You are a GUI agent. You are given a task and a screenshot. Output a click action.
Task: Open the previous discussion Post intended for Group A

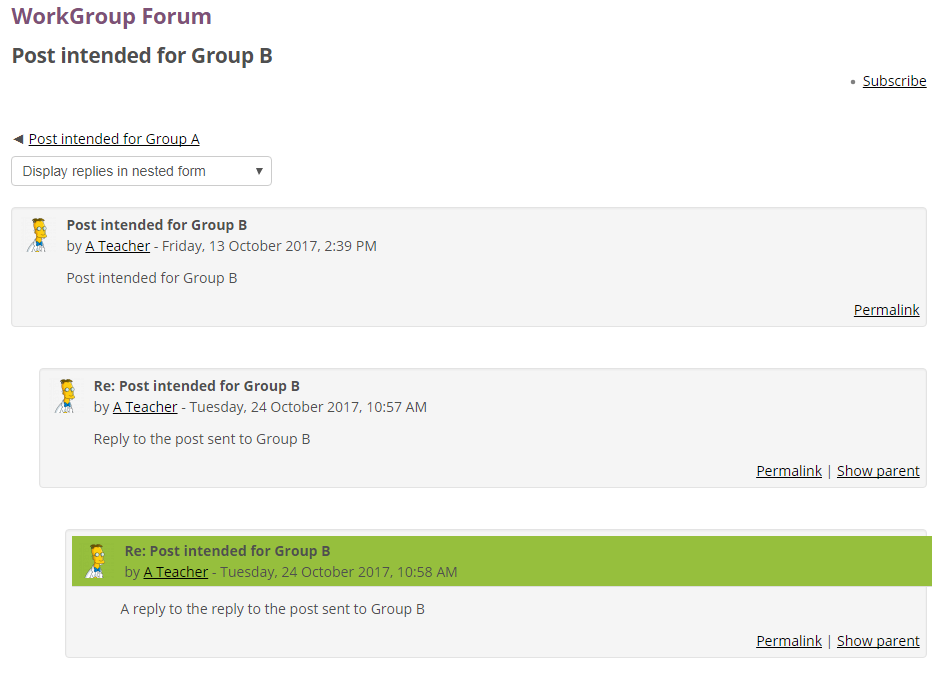[x=113, y=139]
